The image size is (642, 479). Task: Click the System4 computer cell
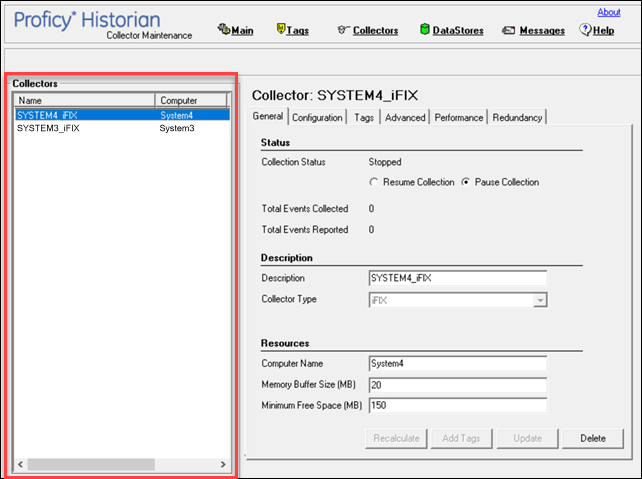pyautogui.click(x=176, y=115)
